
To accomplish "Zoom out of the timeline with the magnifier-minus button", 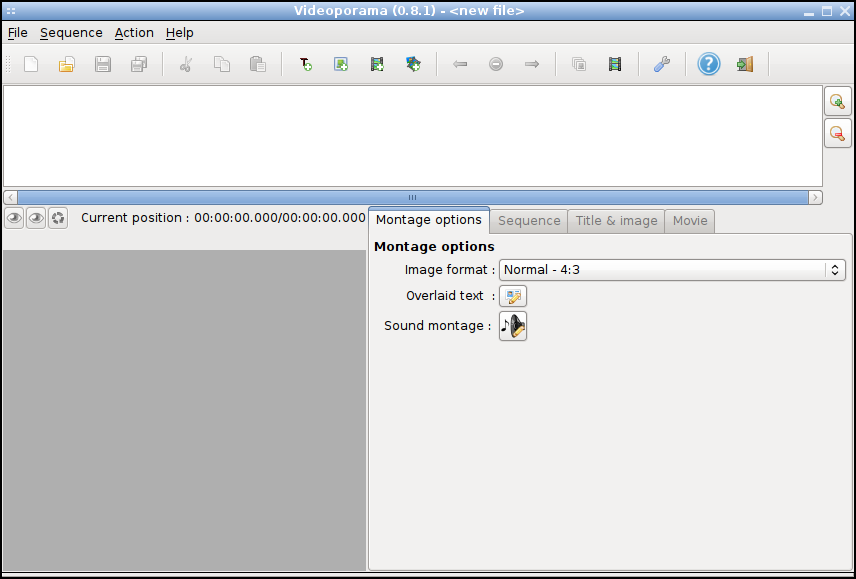I will tap(837, 133).
